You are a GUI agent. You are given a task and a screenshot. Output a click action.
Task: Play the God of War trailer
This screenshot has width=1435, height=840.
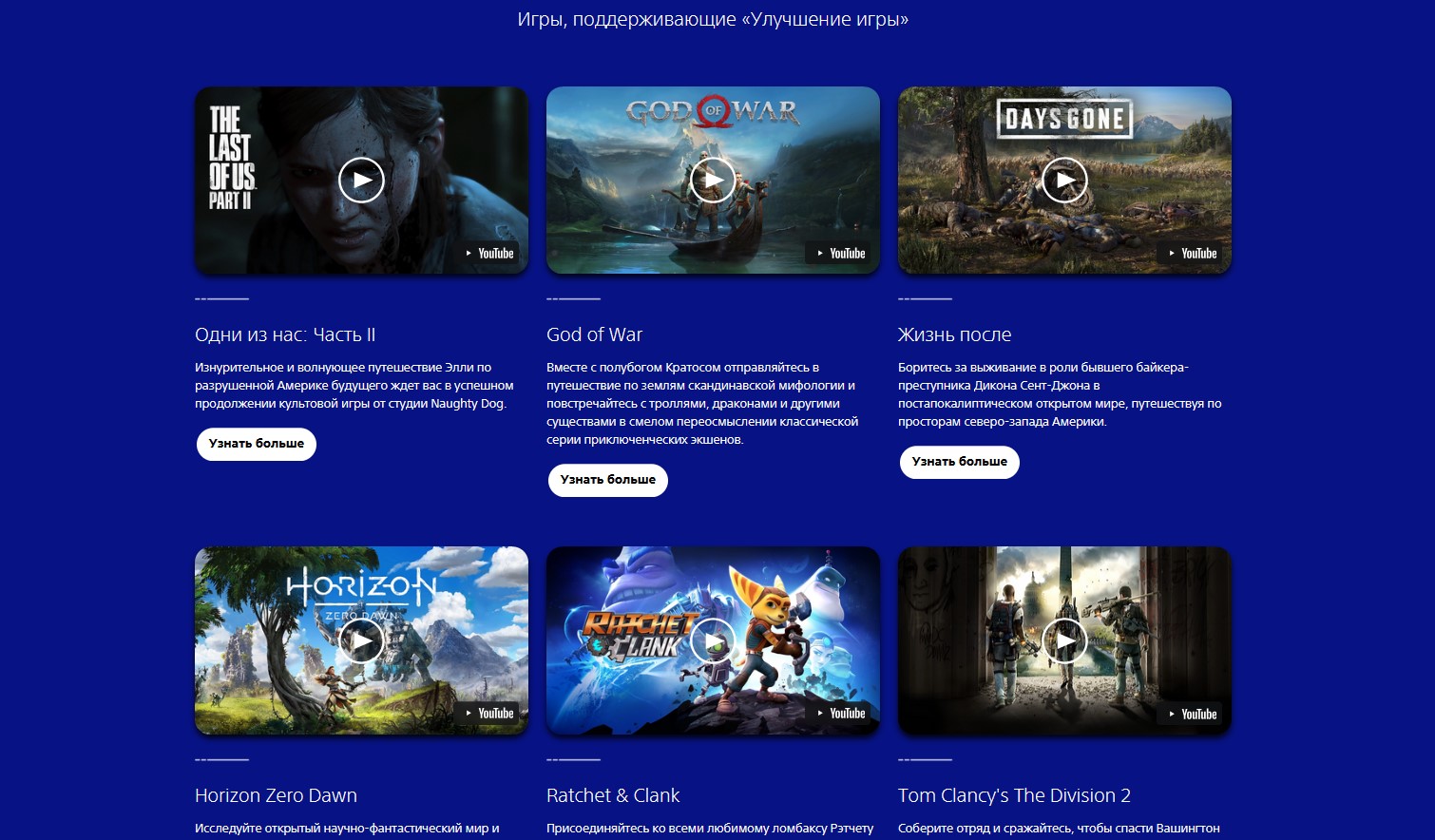713,181
